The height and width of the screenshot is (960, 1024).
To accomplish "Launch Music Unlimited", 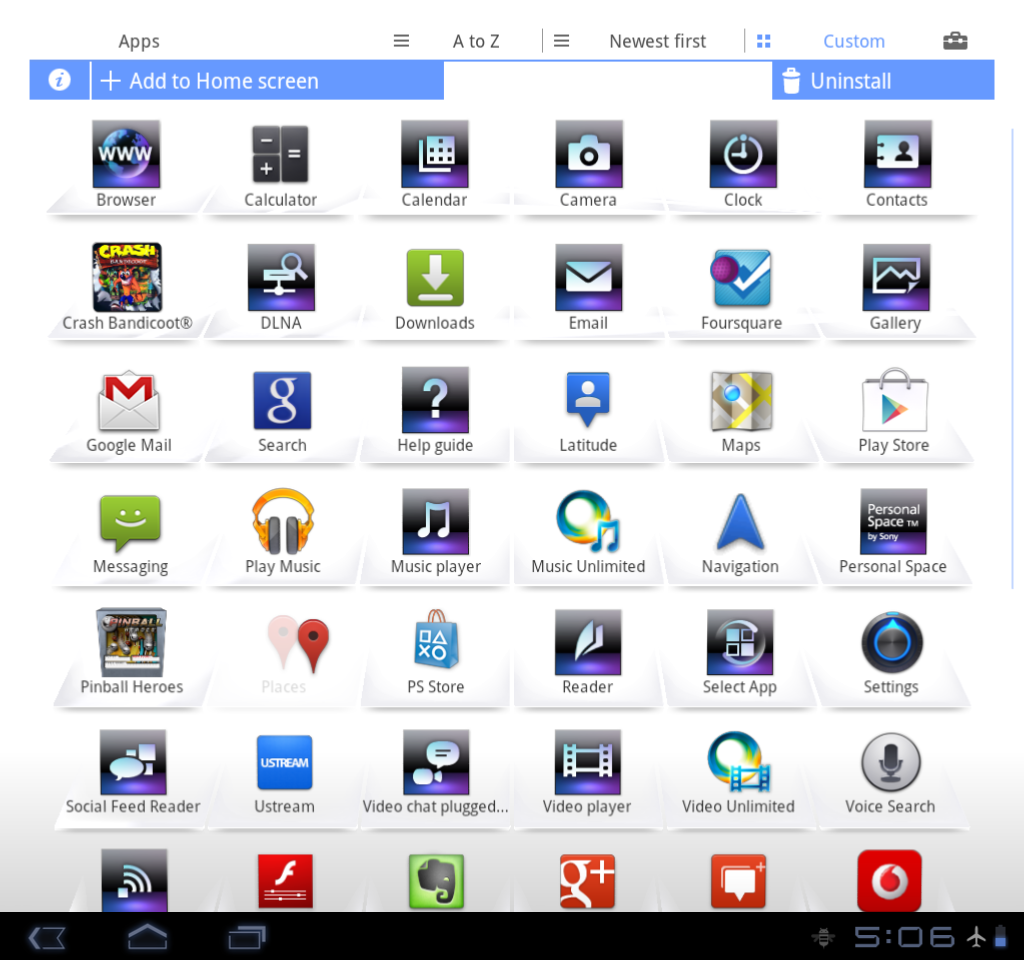I will (588, 521).
